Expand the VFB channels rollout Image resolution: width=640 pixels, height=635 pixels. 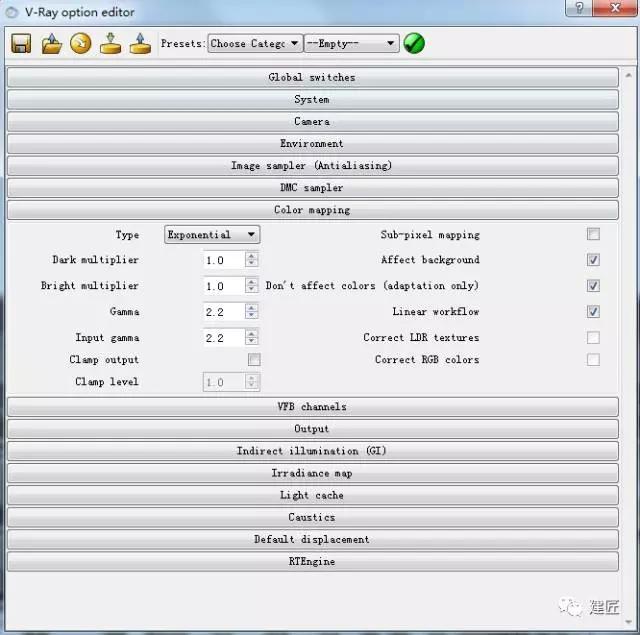(x=313, y=406)
